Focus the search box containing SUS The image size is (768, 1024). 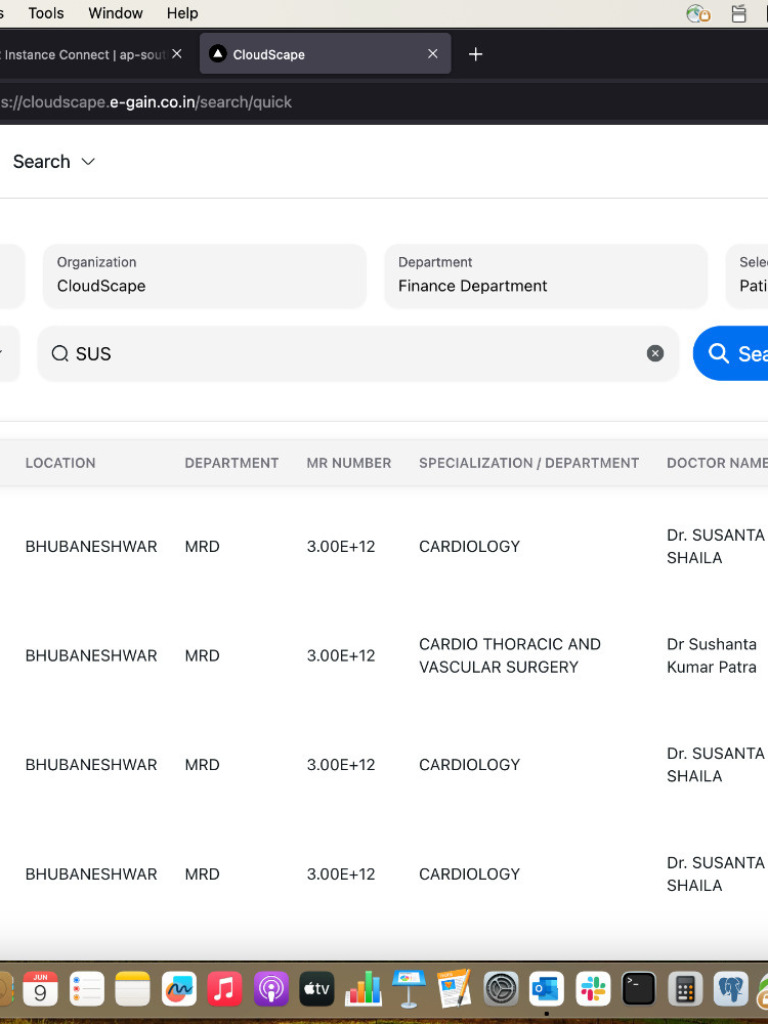pyautogui.click(x=358, y=353)
